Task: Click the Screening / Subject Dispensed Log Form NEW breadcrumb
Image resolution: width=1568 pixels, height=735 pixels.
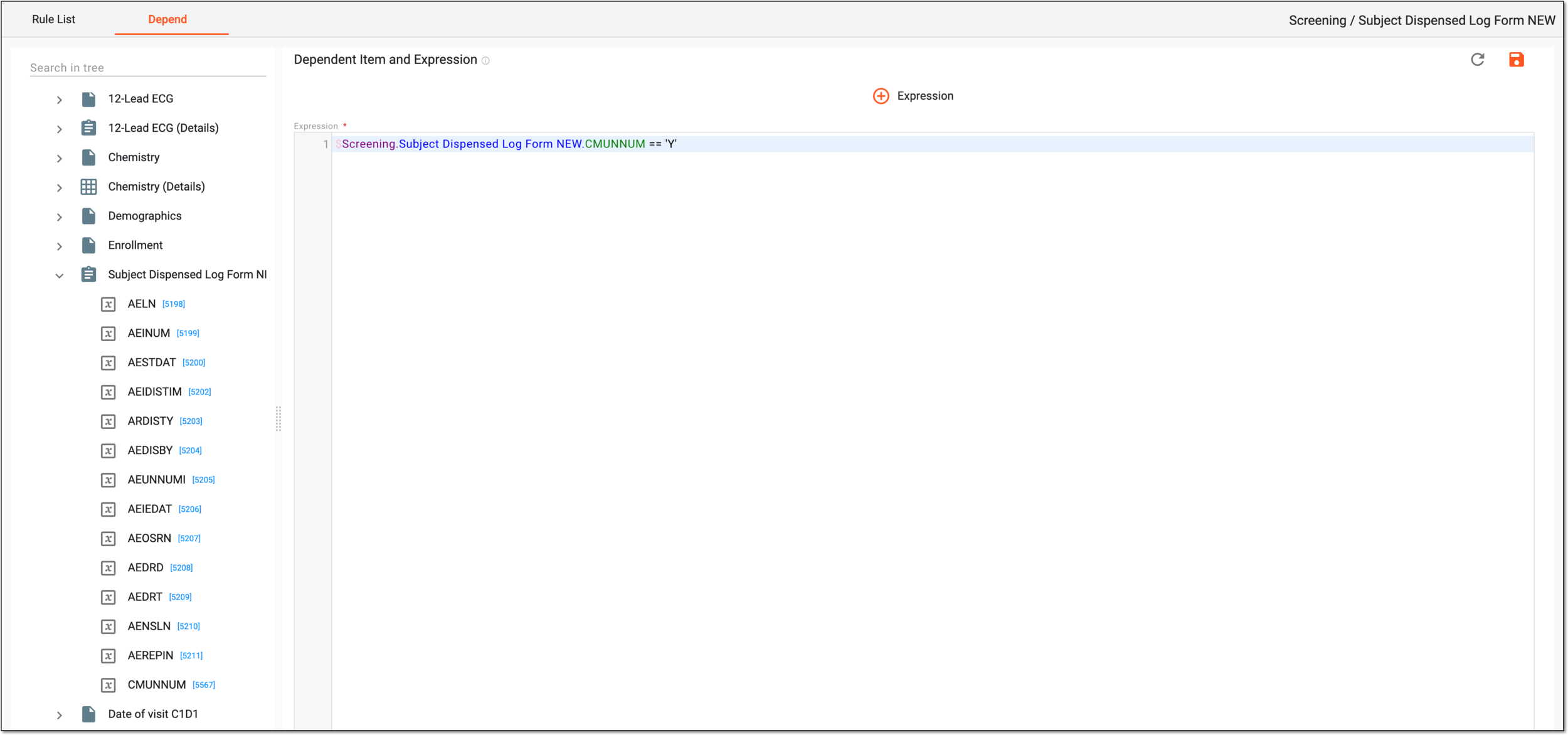Action: [1422, 21]
